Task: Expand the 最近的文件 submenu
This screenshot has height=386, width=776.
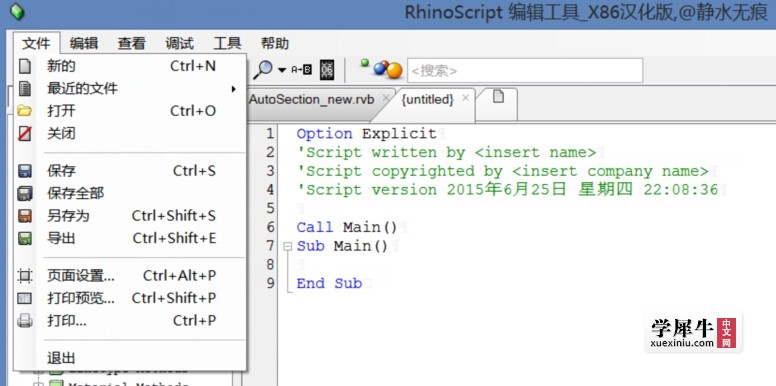Action: pyautogui.click(x=130, y=89)
